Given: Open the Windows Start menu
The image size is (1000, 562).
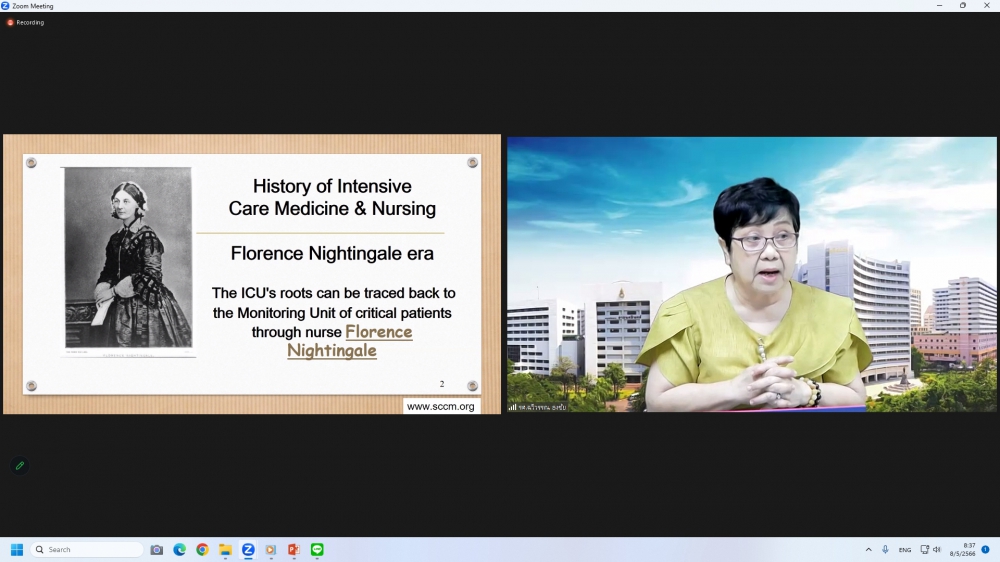Looking at the screenshot, I should coord(16,550).
